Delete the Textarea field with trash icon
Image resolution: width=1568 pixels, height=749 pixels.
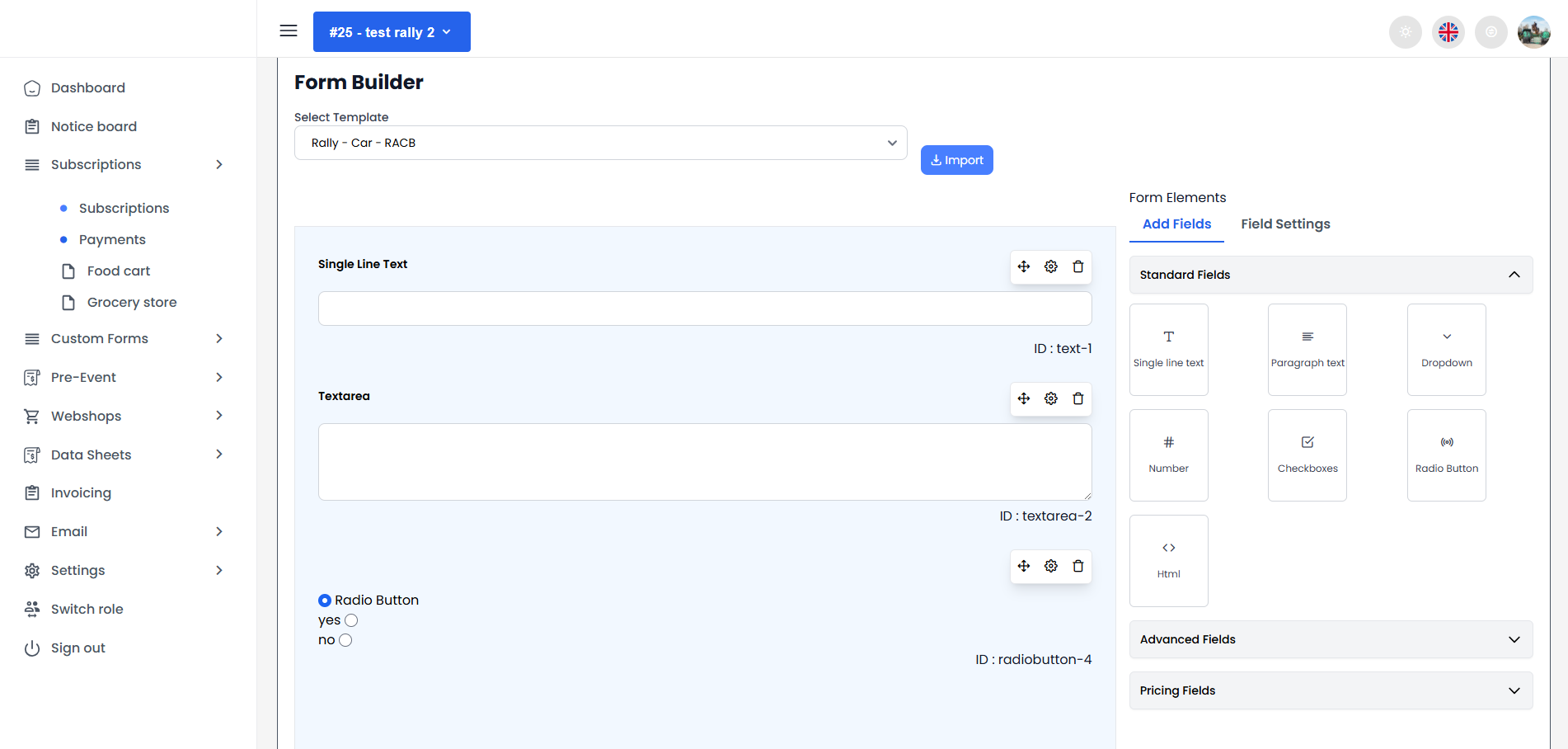coord(1077,398)
